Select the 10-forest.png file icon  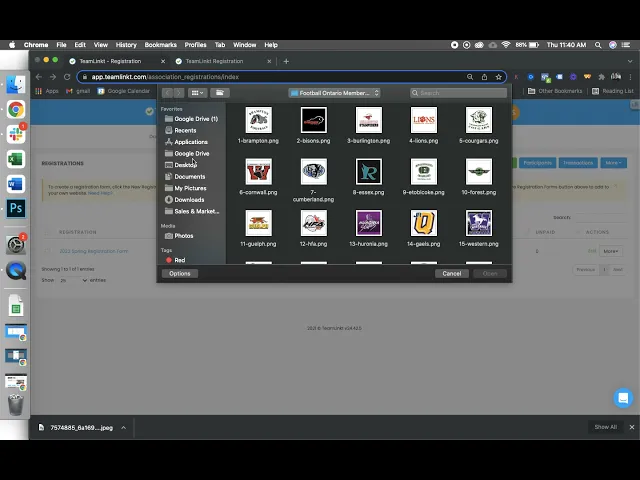479,171
